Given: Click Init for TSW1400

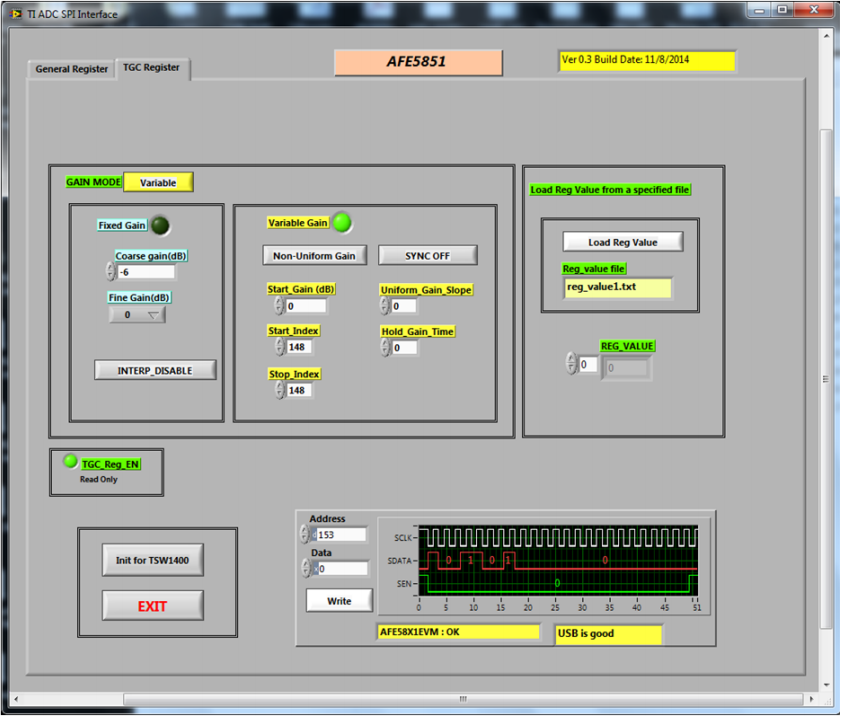Looking at the screenshot, I should [151, 559].
